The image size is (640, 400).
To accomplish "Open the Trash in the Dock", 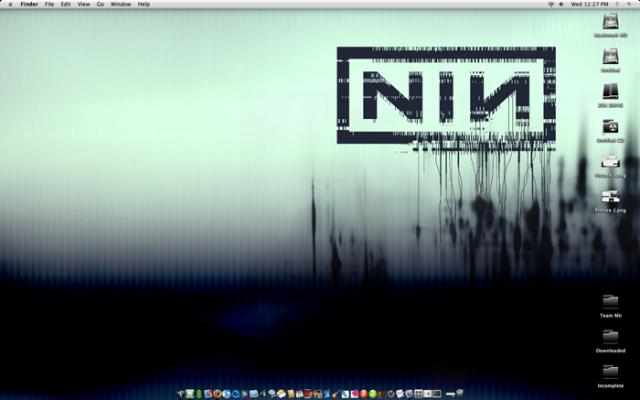I will pos(459,393).
